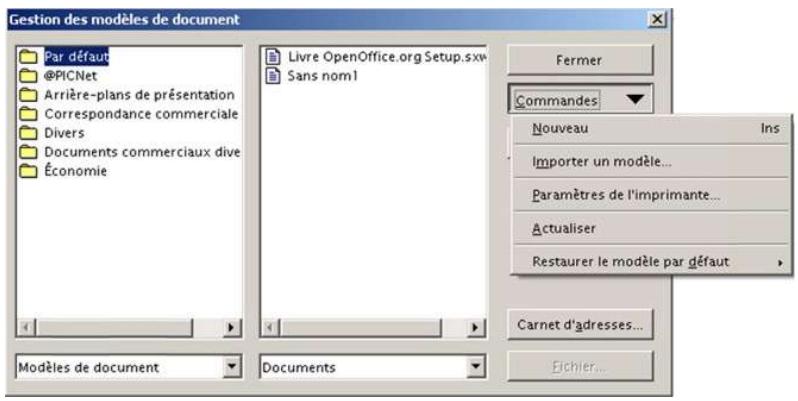This screenshot has width=798, height=401.
Task: Open the Documents dropdown arrow
Action: point(475,366)
